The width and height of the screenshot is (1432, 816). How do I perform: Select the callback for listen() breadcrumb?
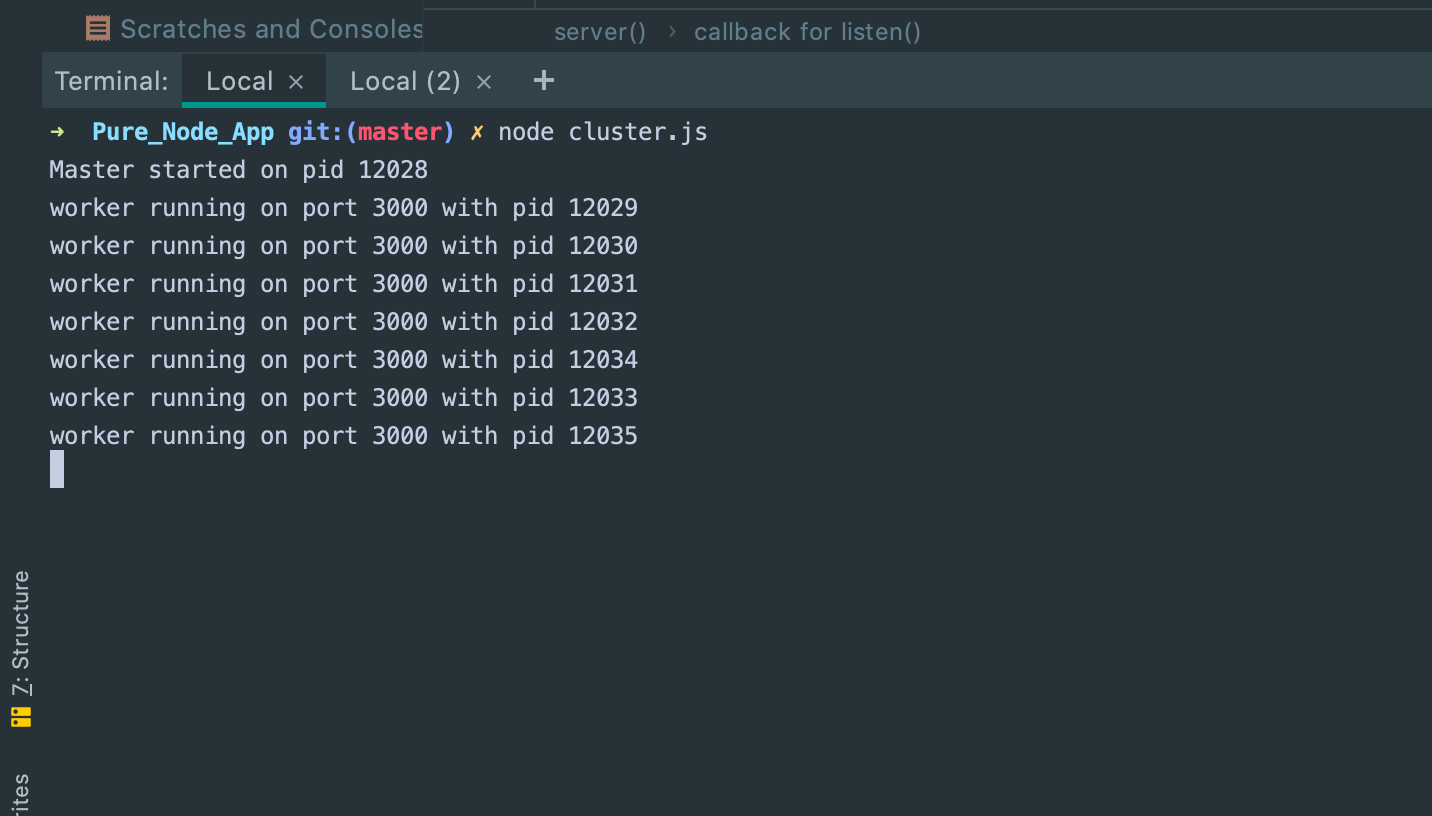[x=807, y=32]
